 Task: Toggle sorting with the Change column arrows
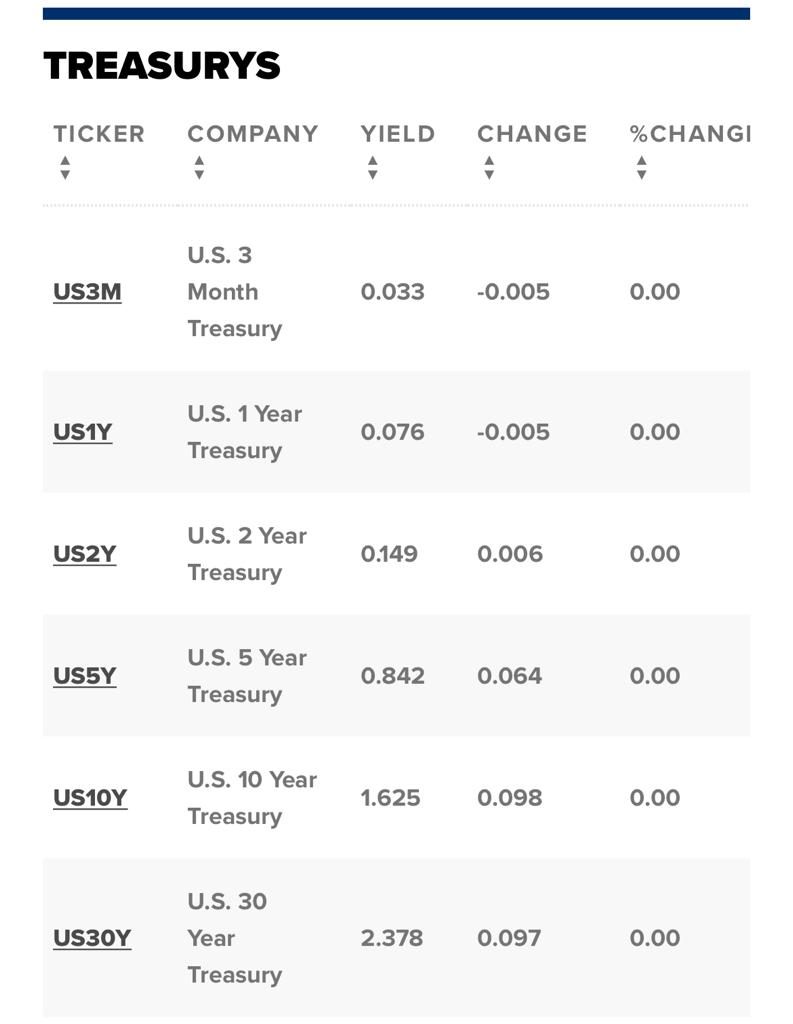[489, 168]
